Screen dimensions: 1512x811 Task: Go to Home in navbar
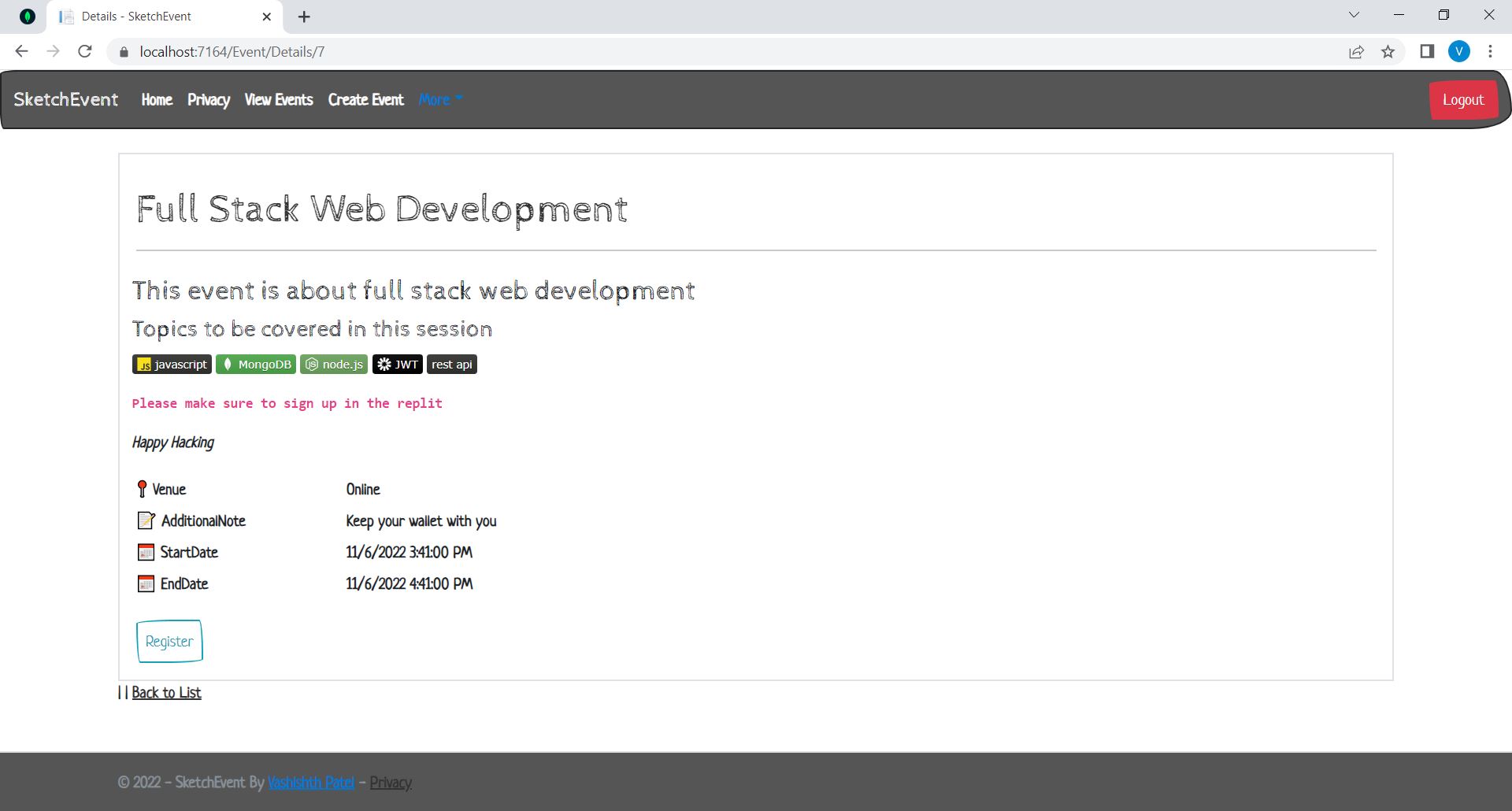tap(157, 100)
